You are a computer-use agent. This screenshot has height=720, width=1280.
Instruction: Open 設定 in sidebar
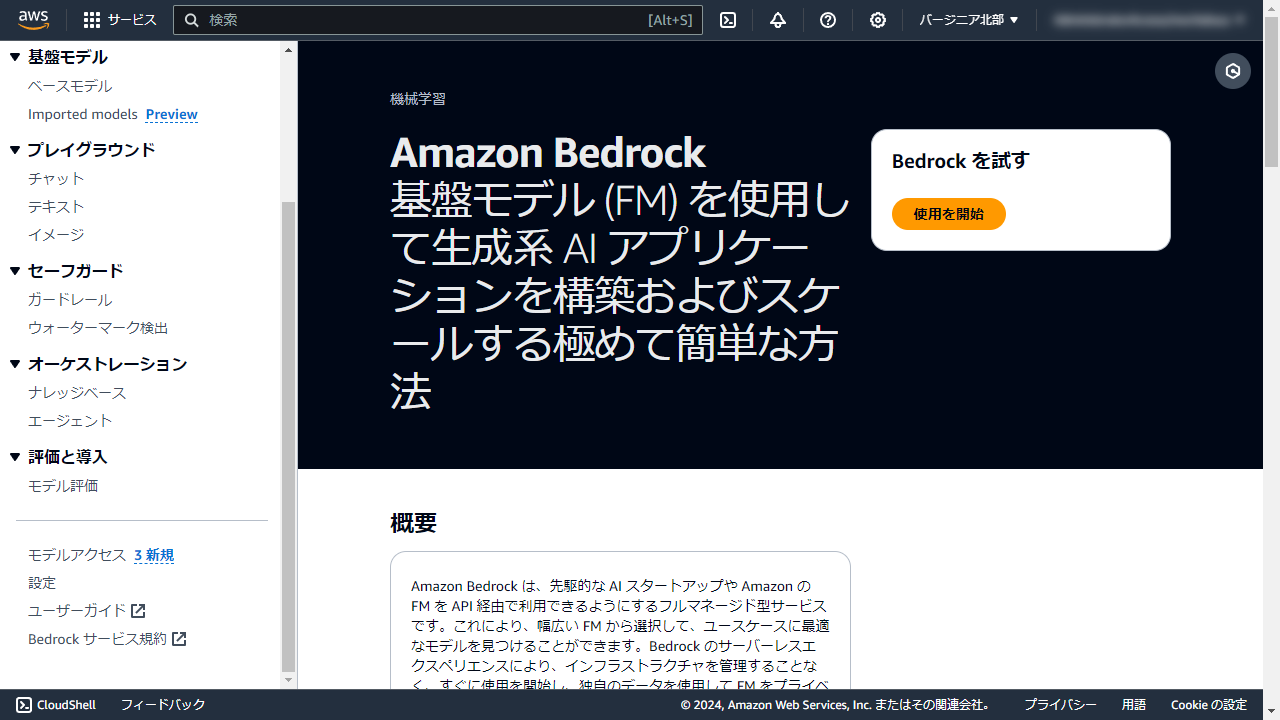coord(42,583)
